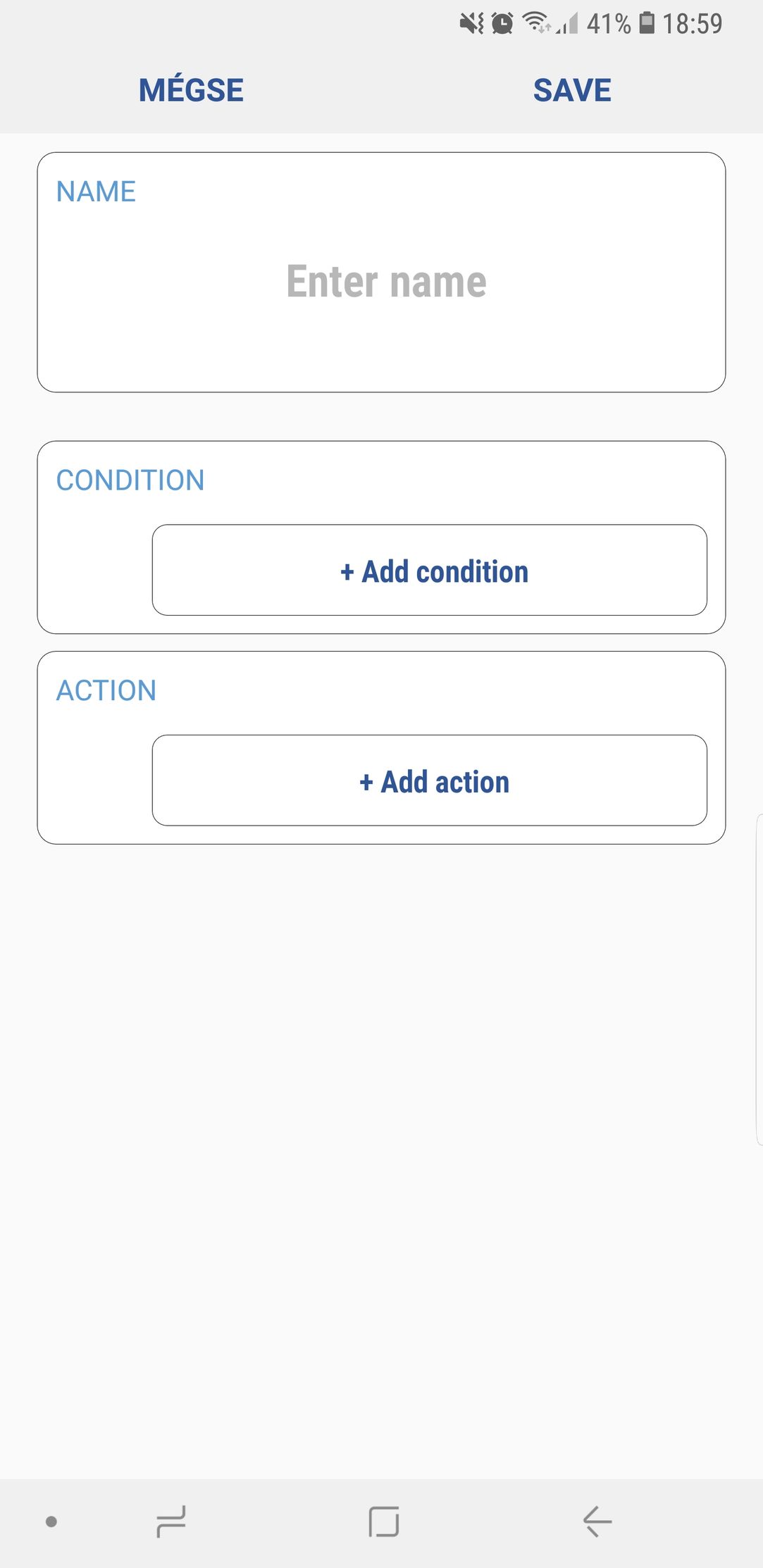Go back using the back arrow
Screen dimensions: 763x1568
click(597, 1522)
